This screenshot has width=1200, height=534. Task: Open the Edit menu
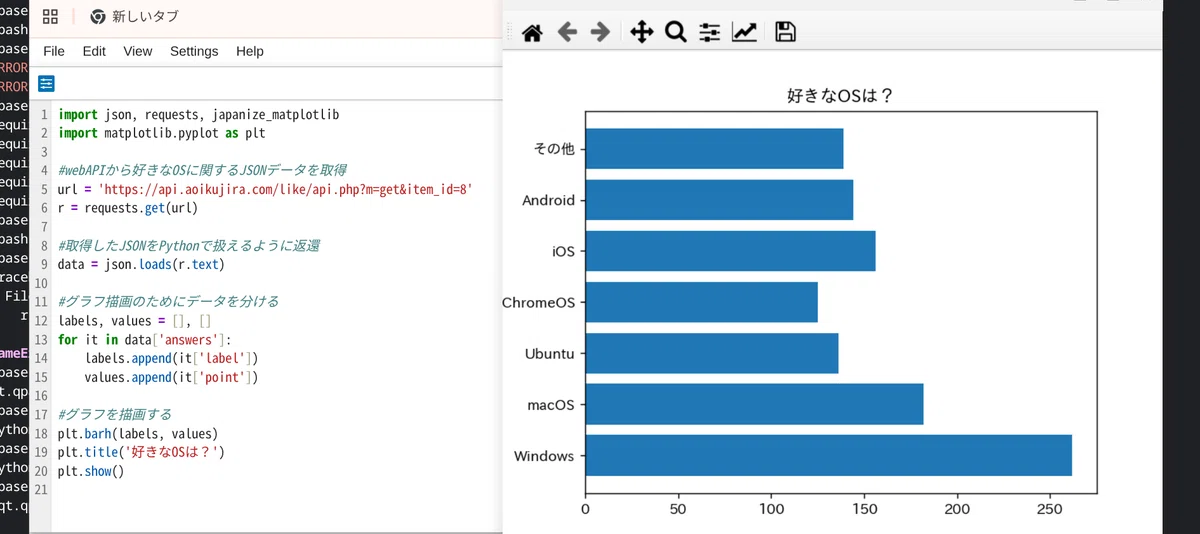point(94,51)
